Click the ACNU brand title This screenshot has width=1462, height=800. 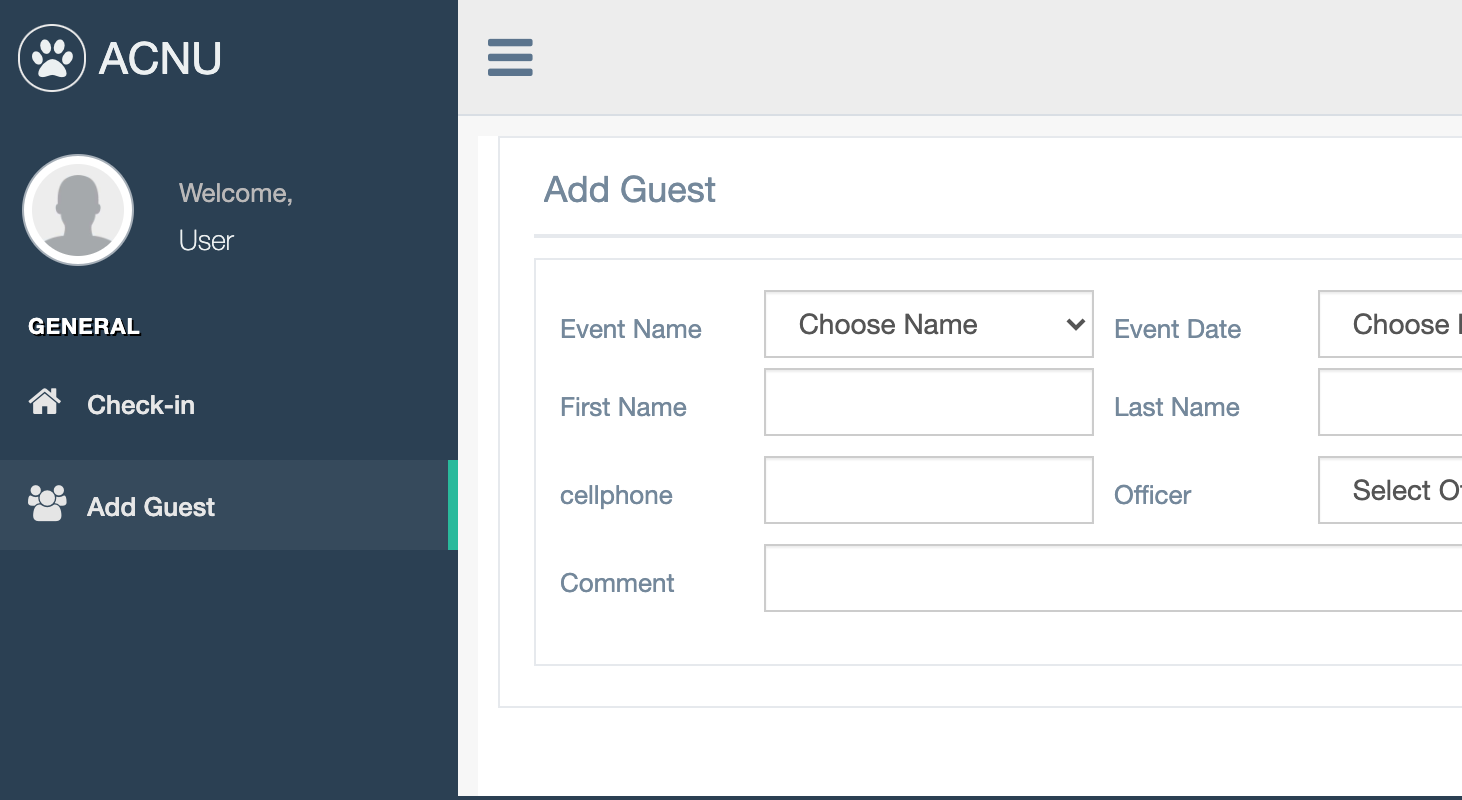pos(160,58)
